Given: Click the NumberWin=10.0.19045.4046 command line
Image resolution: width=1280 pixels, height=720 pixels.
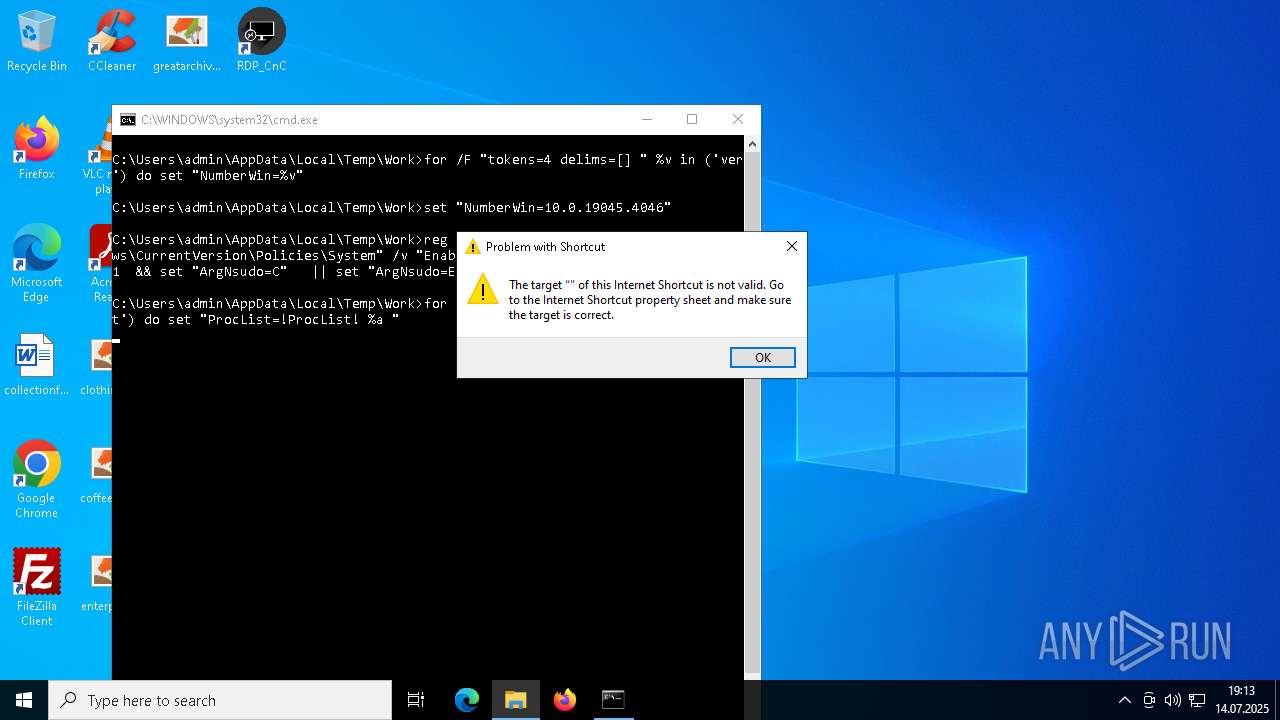Looking at the screenshot, I should click(392, 208).
